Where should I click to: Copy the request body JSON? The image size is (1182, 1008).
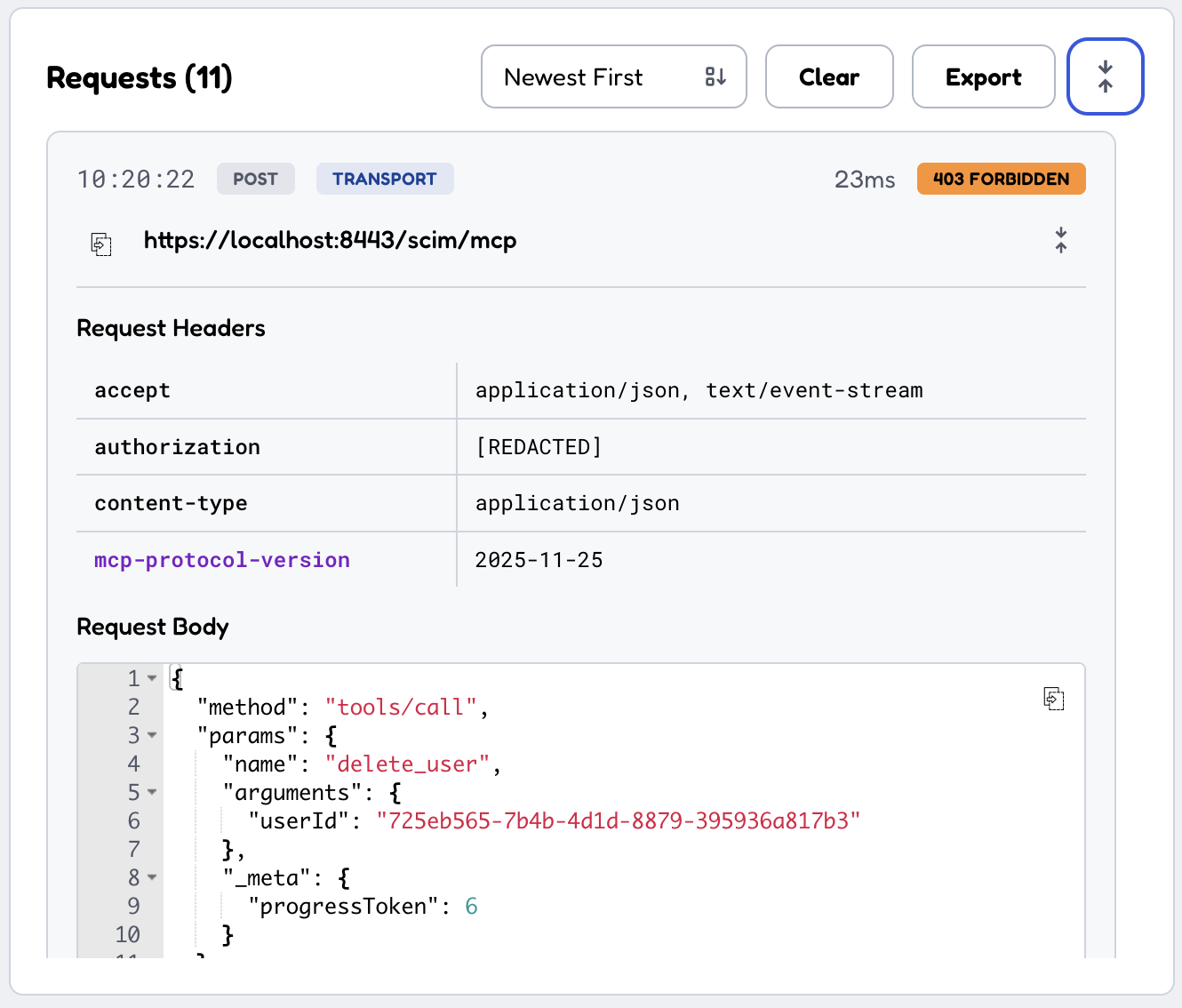[x=1054, y=699]
